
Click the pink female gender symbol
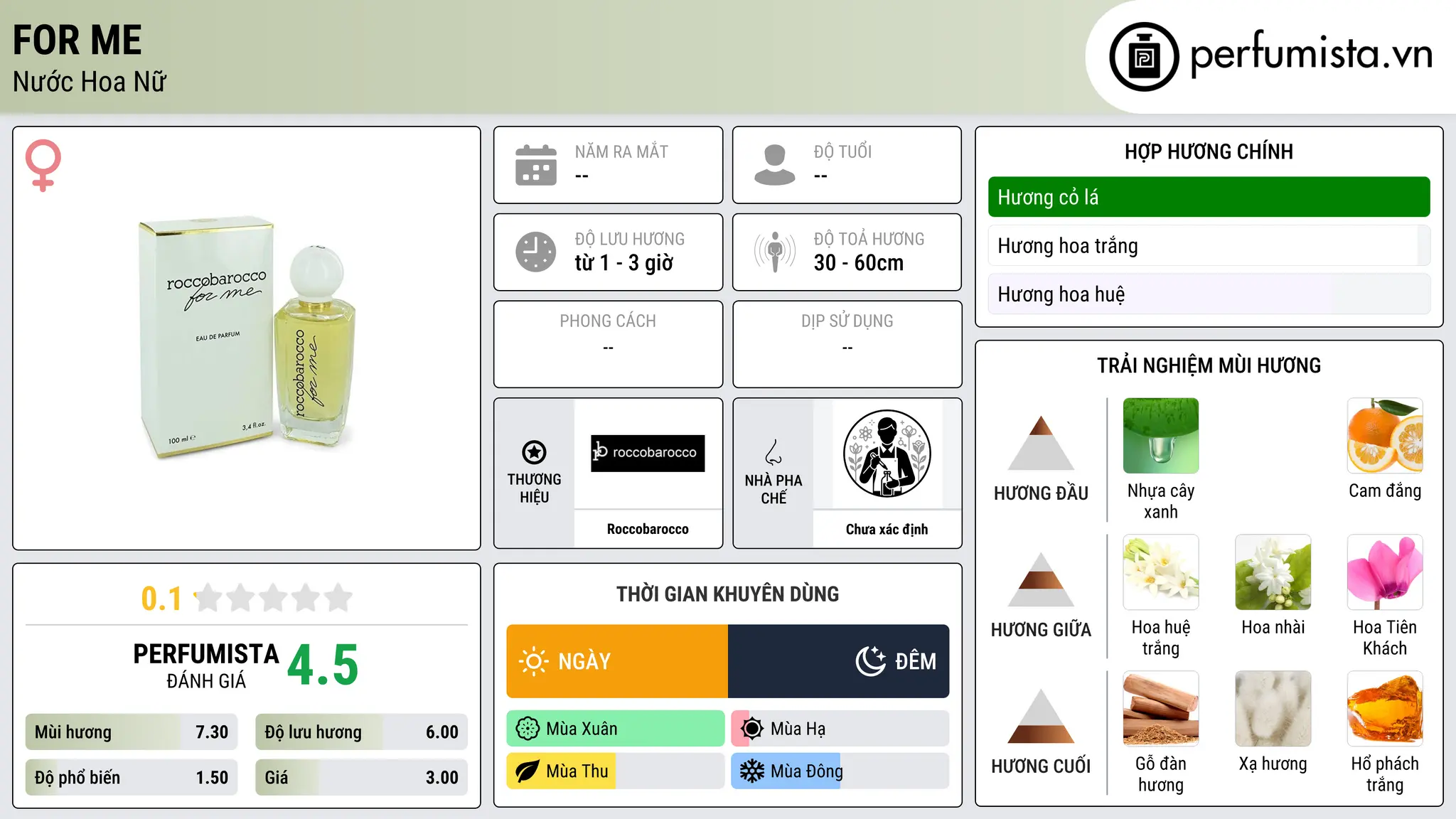coord(43,166)
